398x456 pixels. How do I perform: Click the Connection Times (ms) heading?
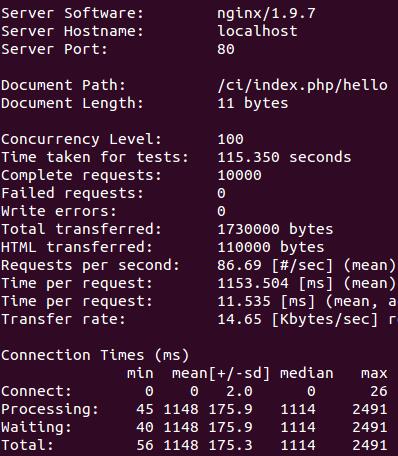[95, 355]
